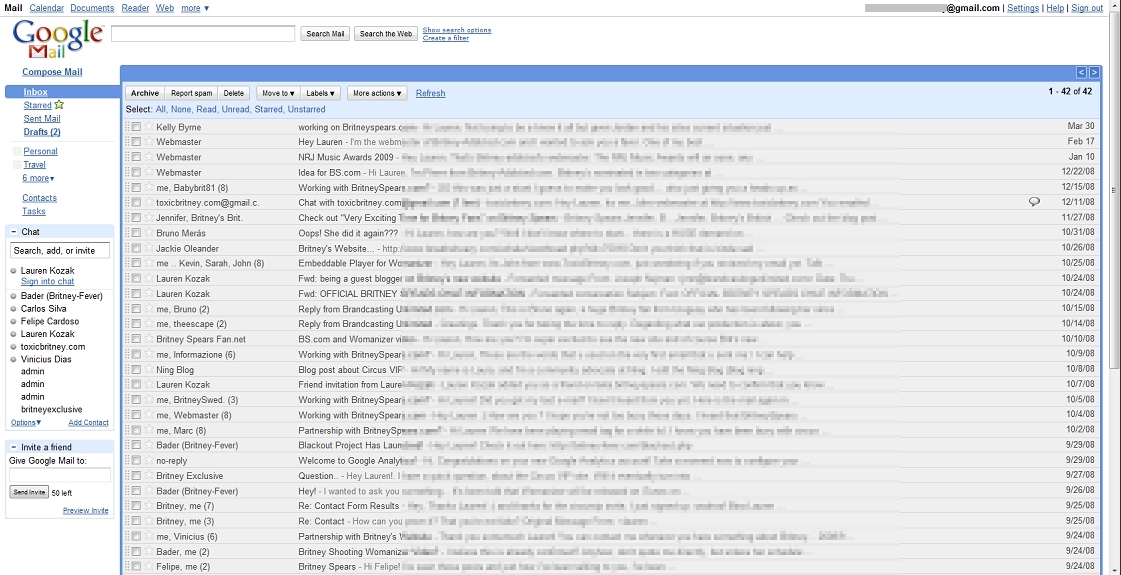Star the Britney Spears Fan.net email
This screenshot has width=1121, height=575.
(149, 339)
